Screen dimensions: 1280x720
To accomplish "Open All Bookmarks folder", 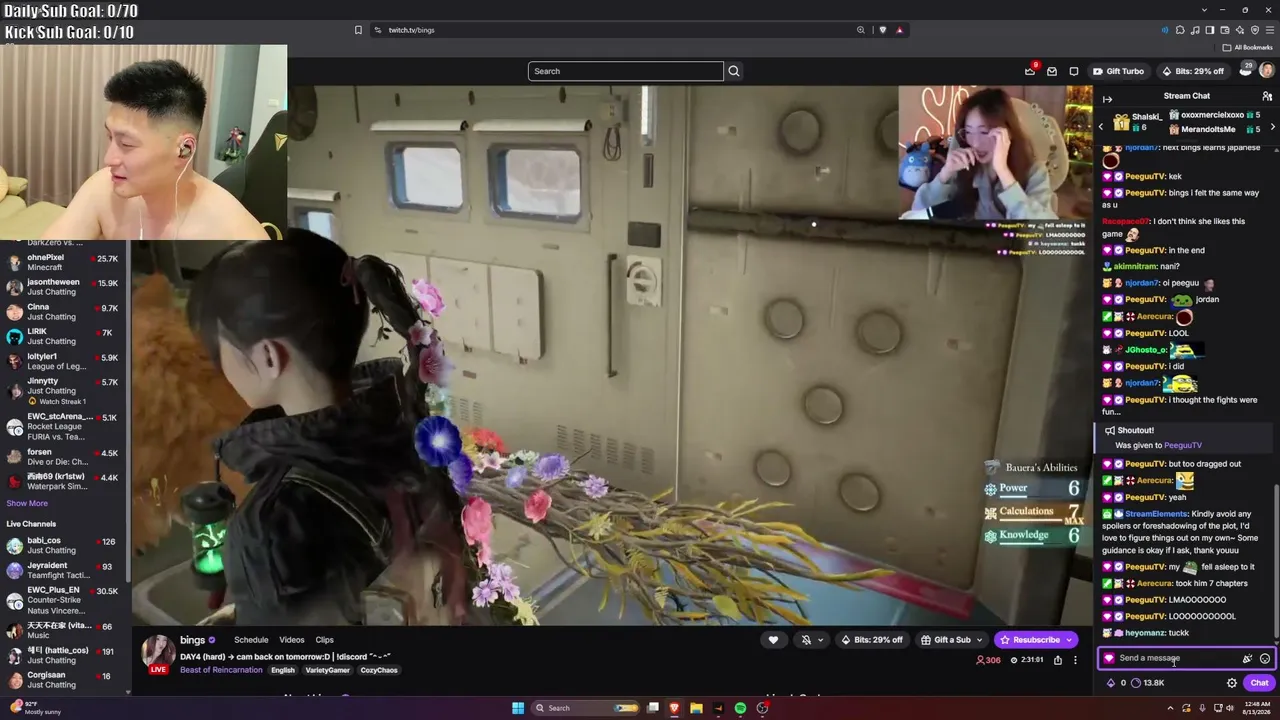I will (x=1247, y=47).
